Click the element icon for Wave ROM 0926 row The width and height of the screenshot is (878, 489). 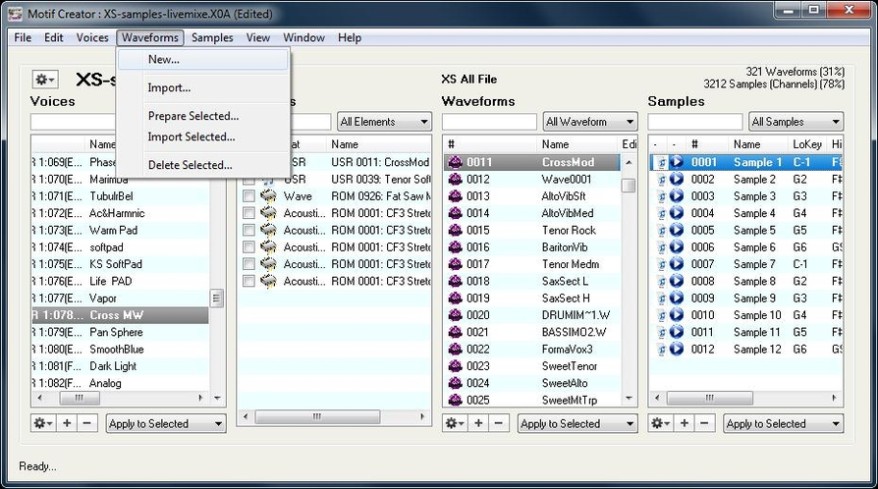point(268,196)
